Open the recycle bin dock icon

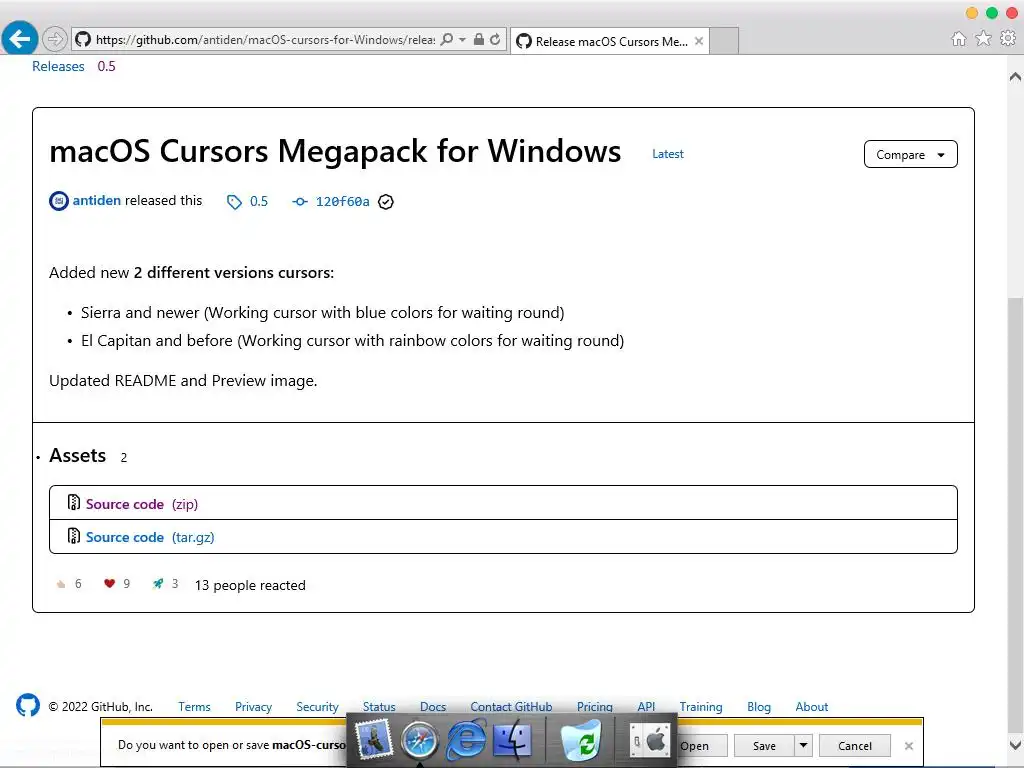[581, 740]
